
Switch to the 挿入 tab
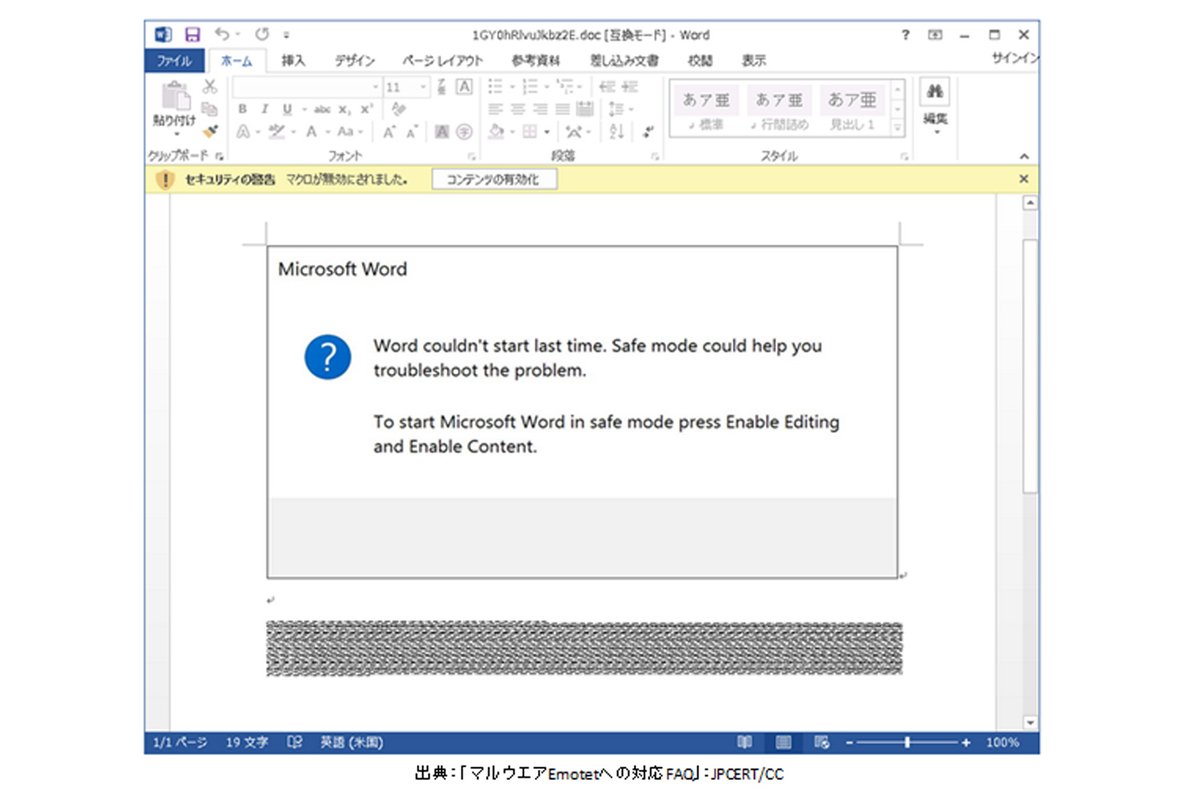[x=293, y=61]
